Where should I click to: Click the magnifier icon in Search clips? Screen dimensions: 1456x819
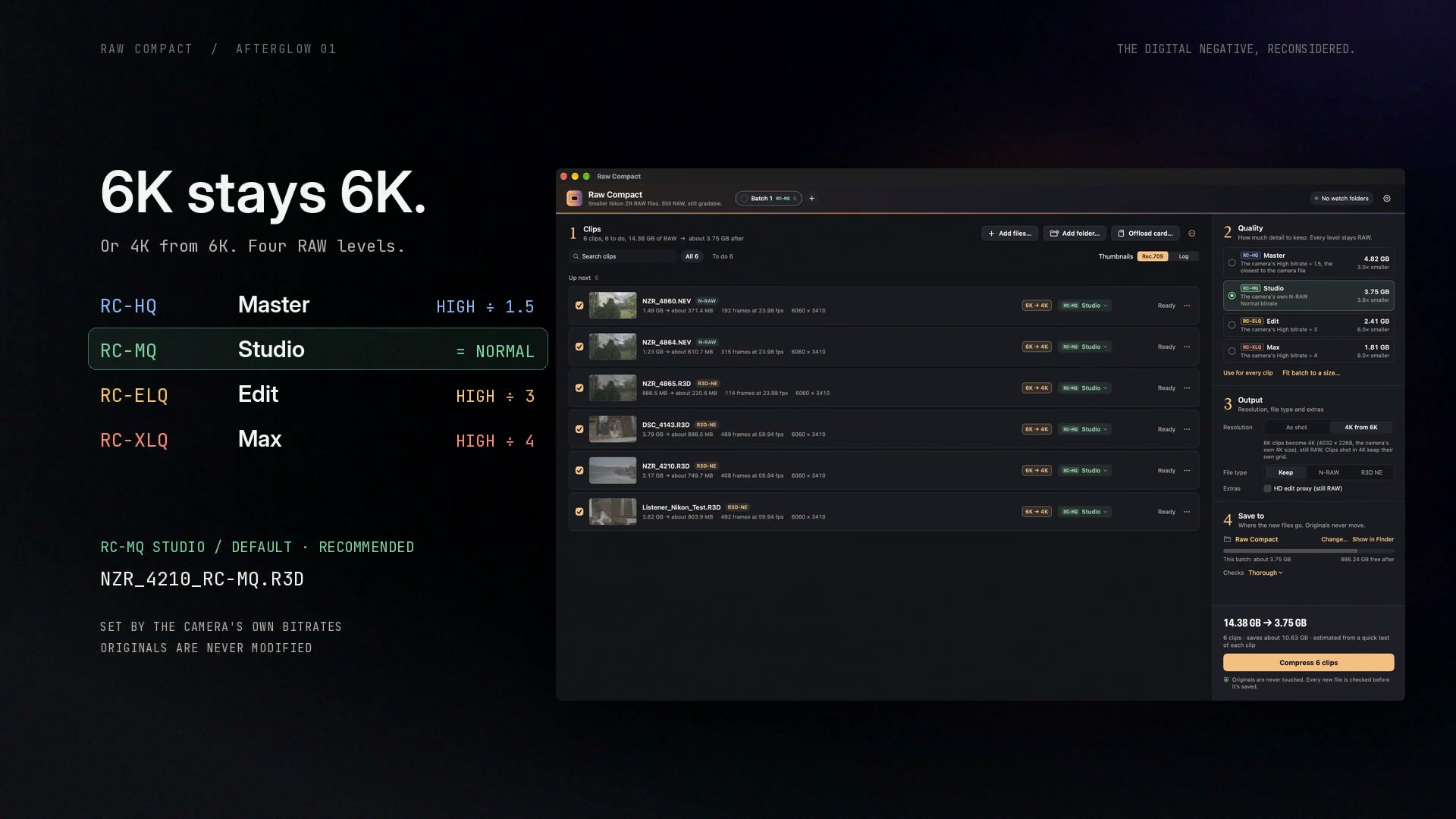(576, 256)
